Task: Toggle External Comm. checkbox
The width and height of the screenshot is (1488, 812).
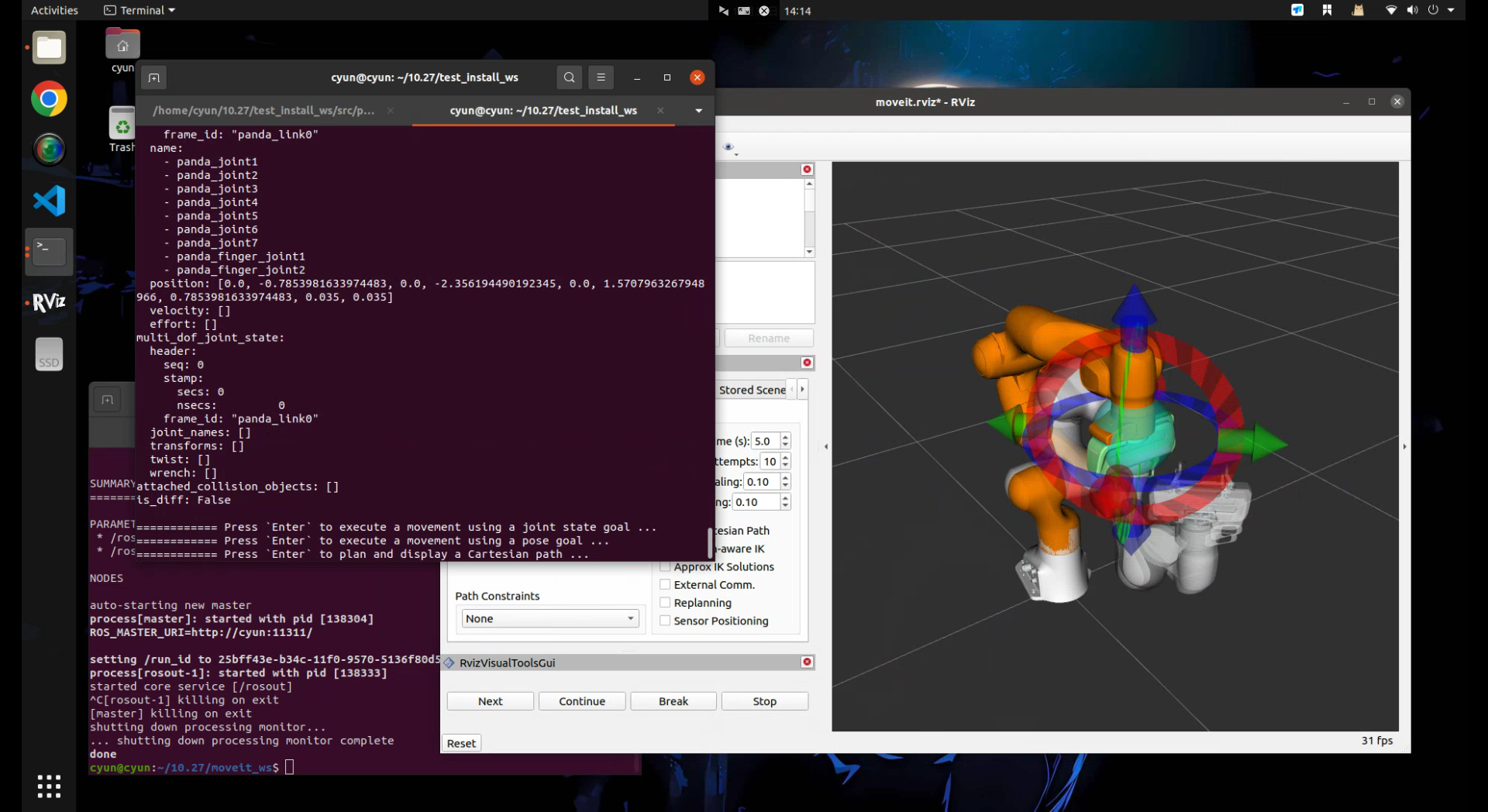Action: (x=664, y=585)
